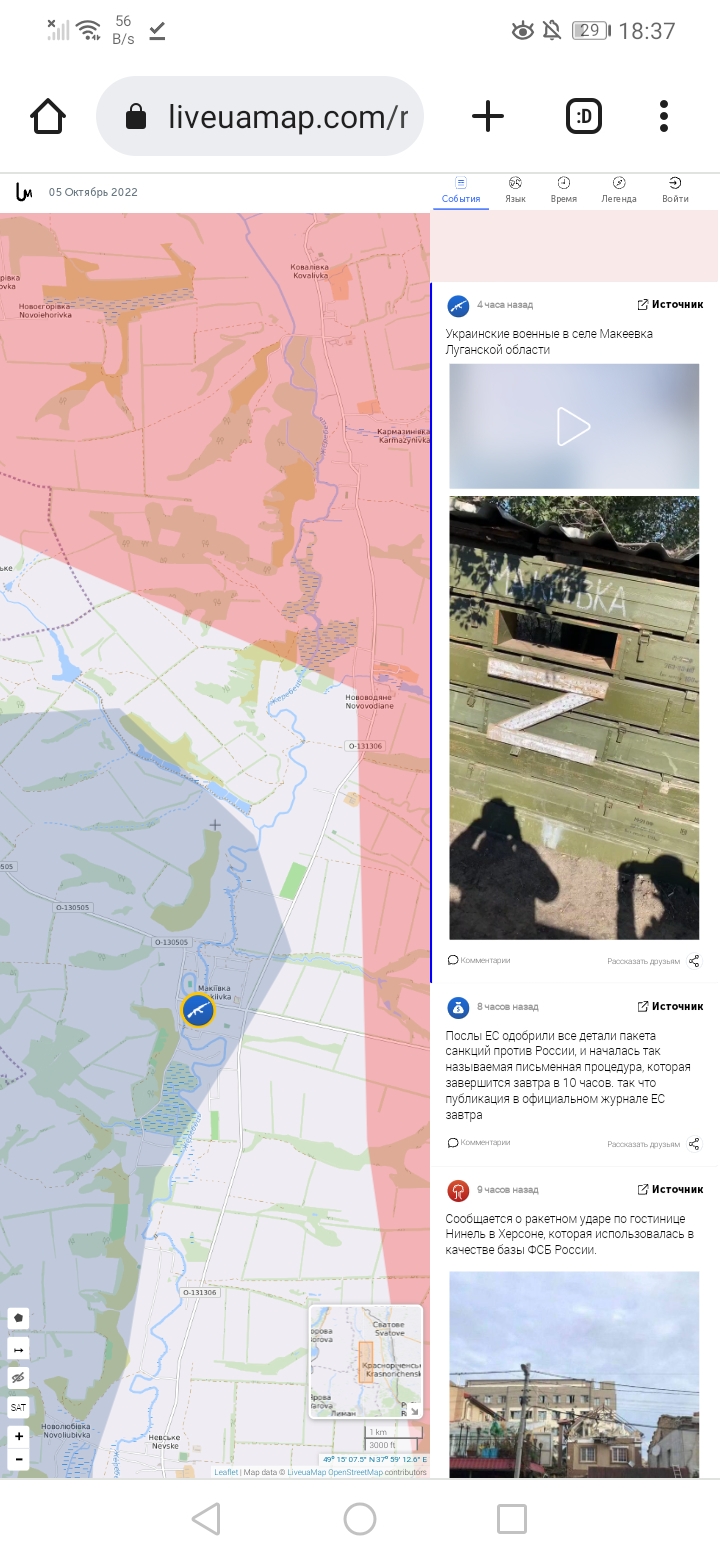Collapse the minimap with arrow button
The image size is (720, 1560).
414,1410
